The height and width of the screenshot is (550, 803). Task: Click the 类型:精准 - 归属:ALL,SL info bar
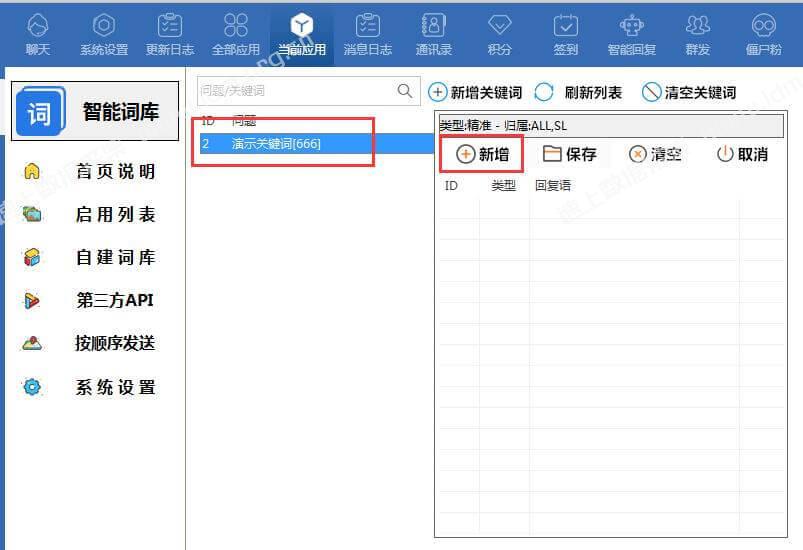[x=610, y=125]
